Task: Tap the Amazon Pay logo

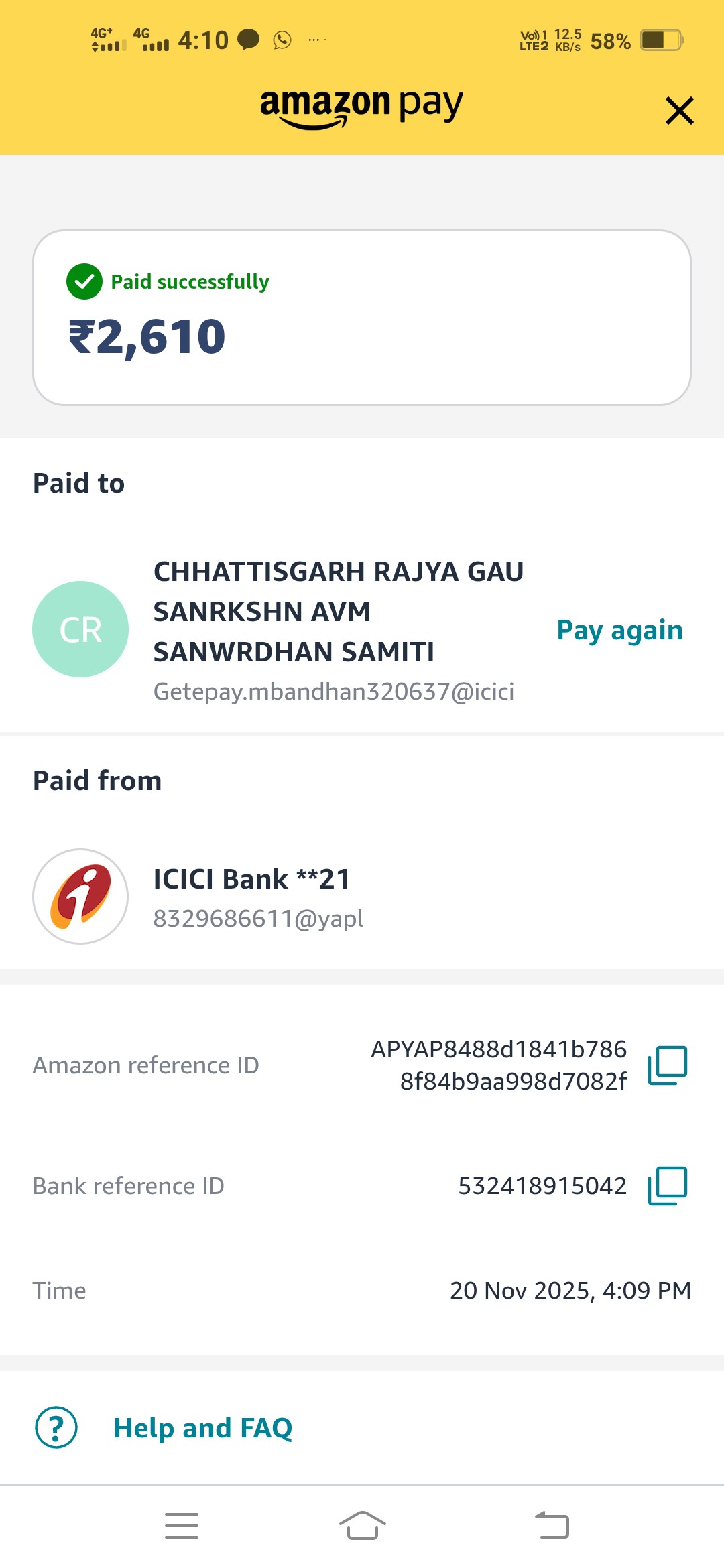Action: click(362, 107)
